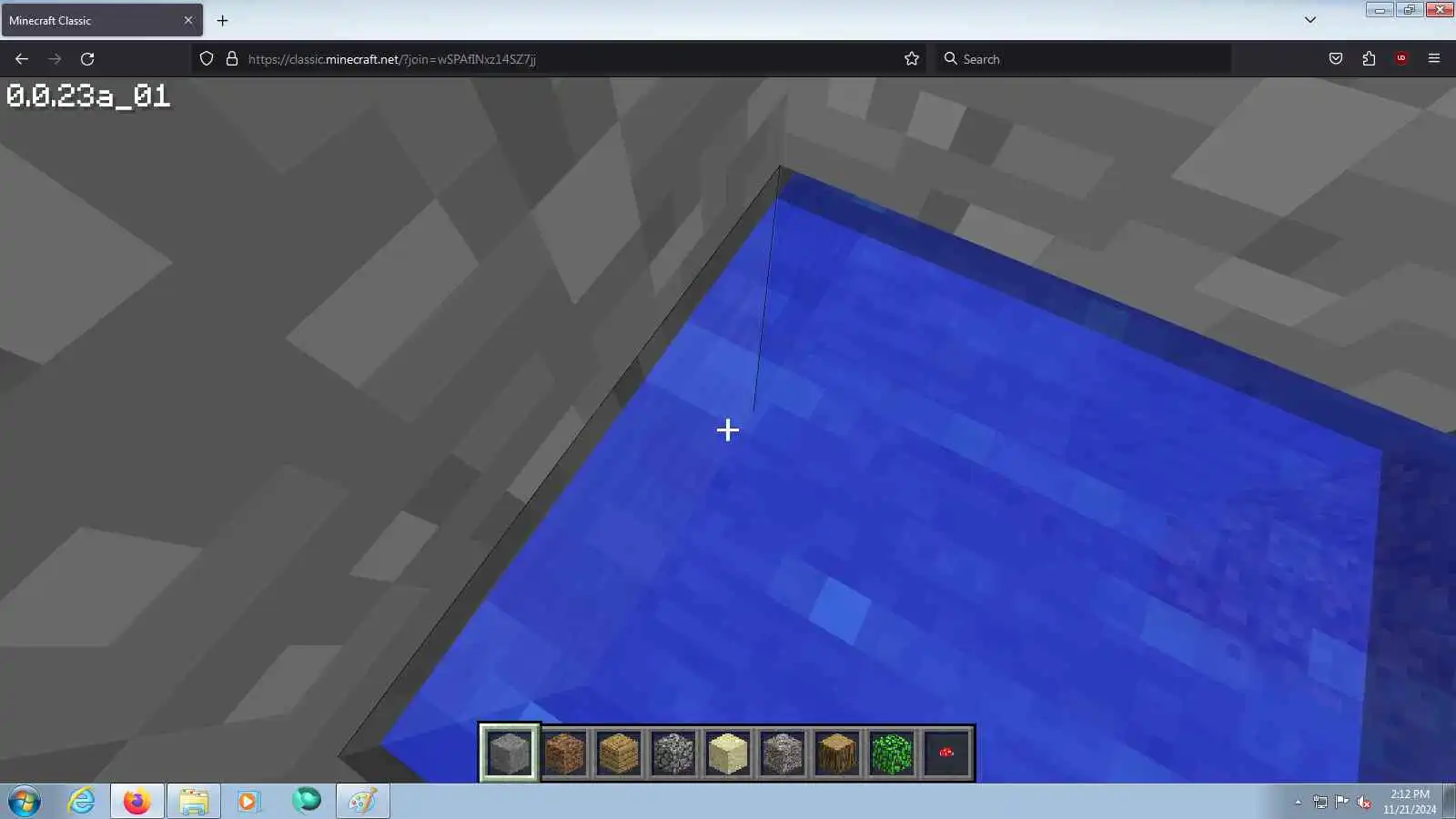Select the sand block in hotbar
This screenshot has width=1456, height=819.
[728, 753]
